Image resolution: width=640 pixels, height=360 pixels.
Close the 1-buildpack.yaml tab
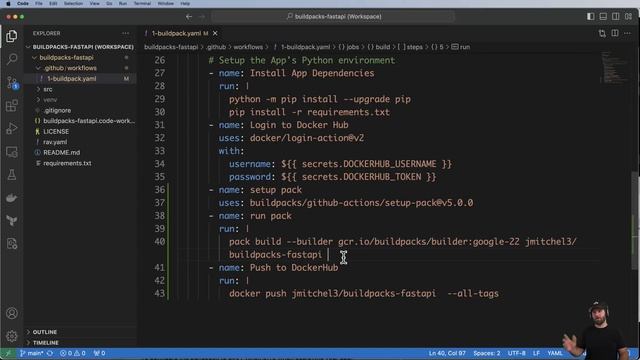click(215, 33)
